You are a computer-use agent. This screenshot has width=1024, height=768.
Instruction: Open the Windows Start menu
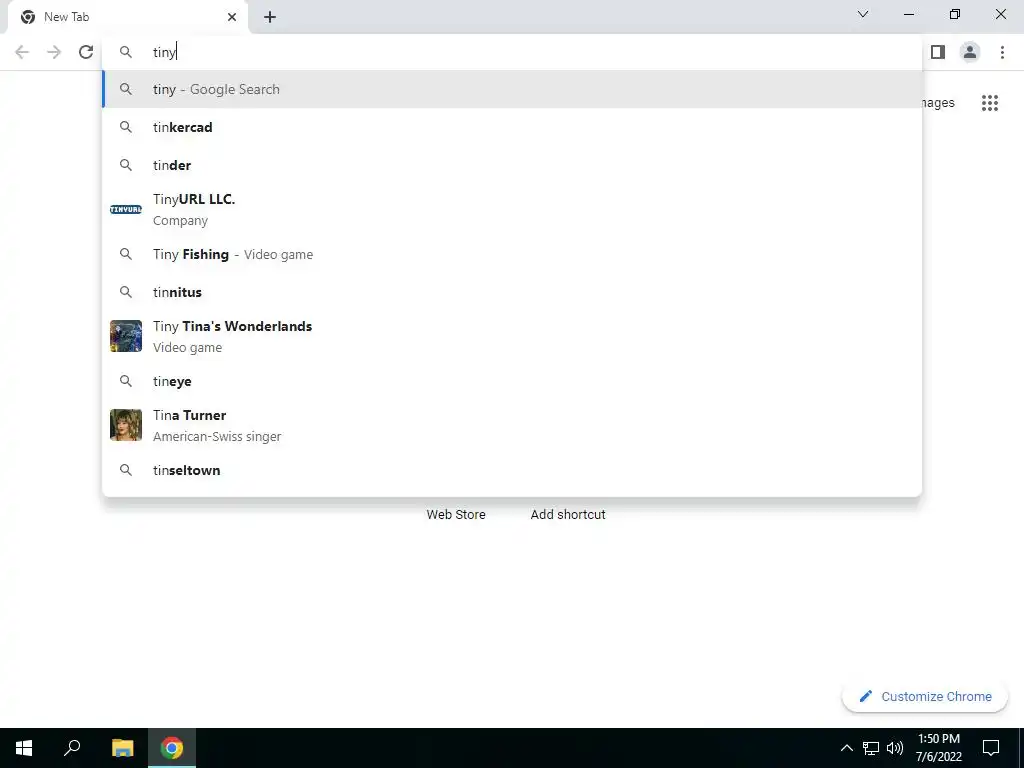(24, 748)
